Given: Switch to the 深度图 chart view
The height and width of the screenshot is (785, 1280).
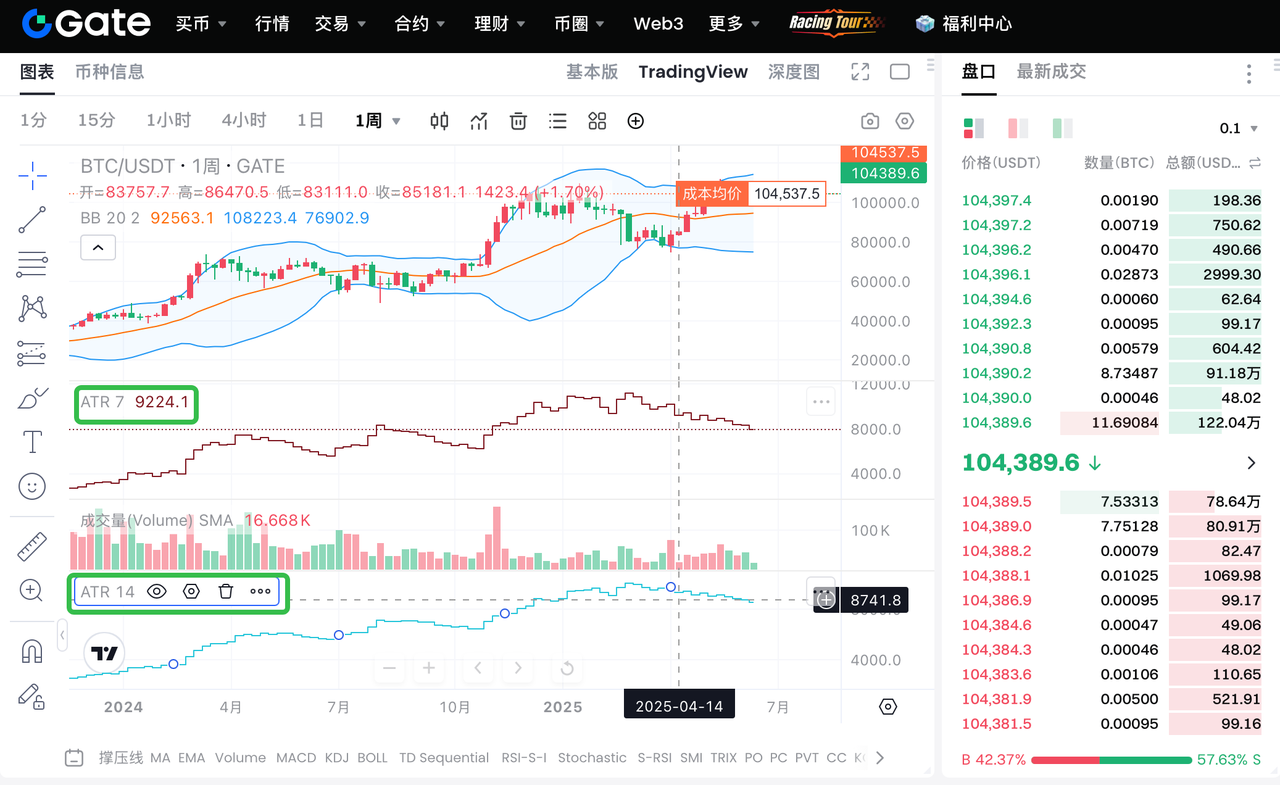Looking at the screenshot, I should [x=794, y=72].
